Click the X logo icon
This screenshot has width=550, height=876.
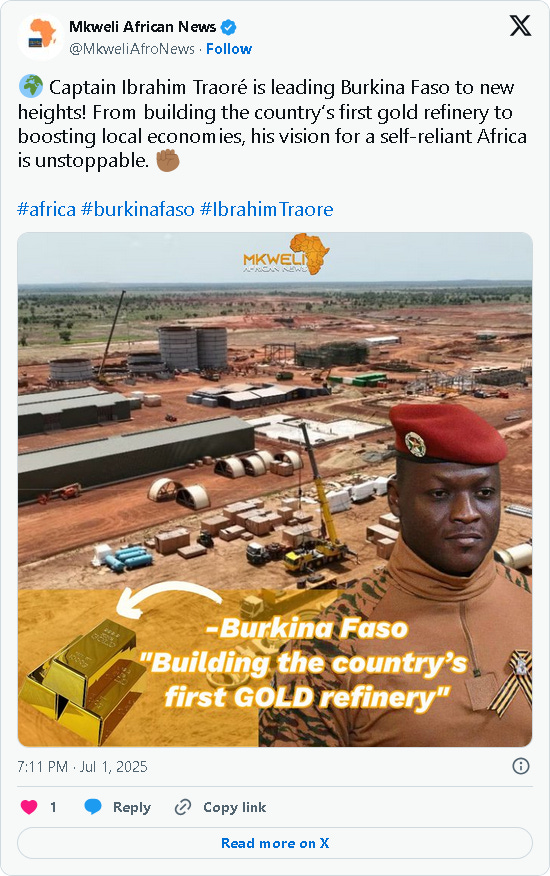point(520,26)
